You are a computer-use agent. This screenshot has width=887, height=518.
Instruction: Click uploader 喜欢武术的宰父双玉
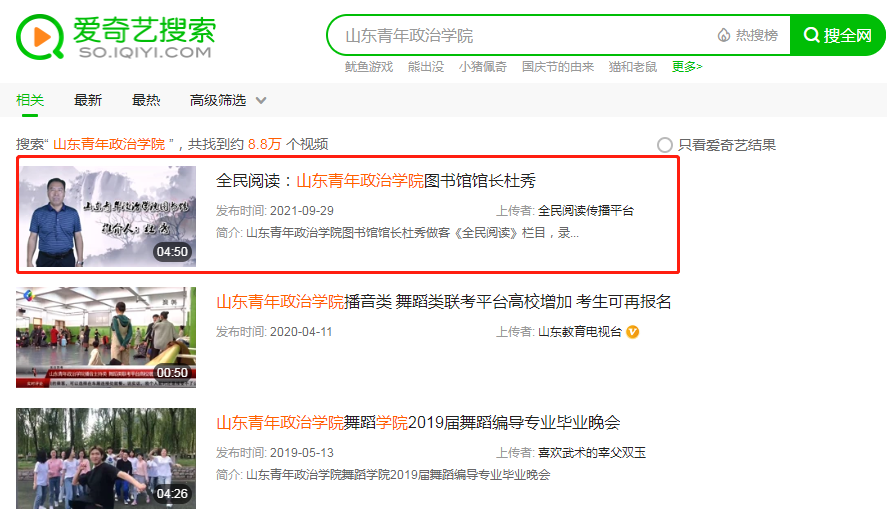[592, 453]
